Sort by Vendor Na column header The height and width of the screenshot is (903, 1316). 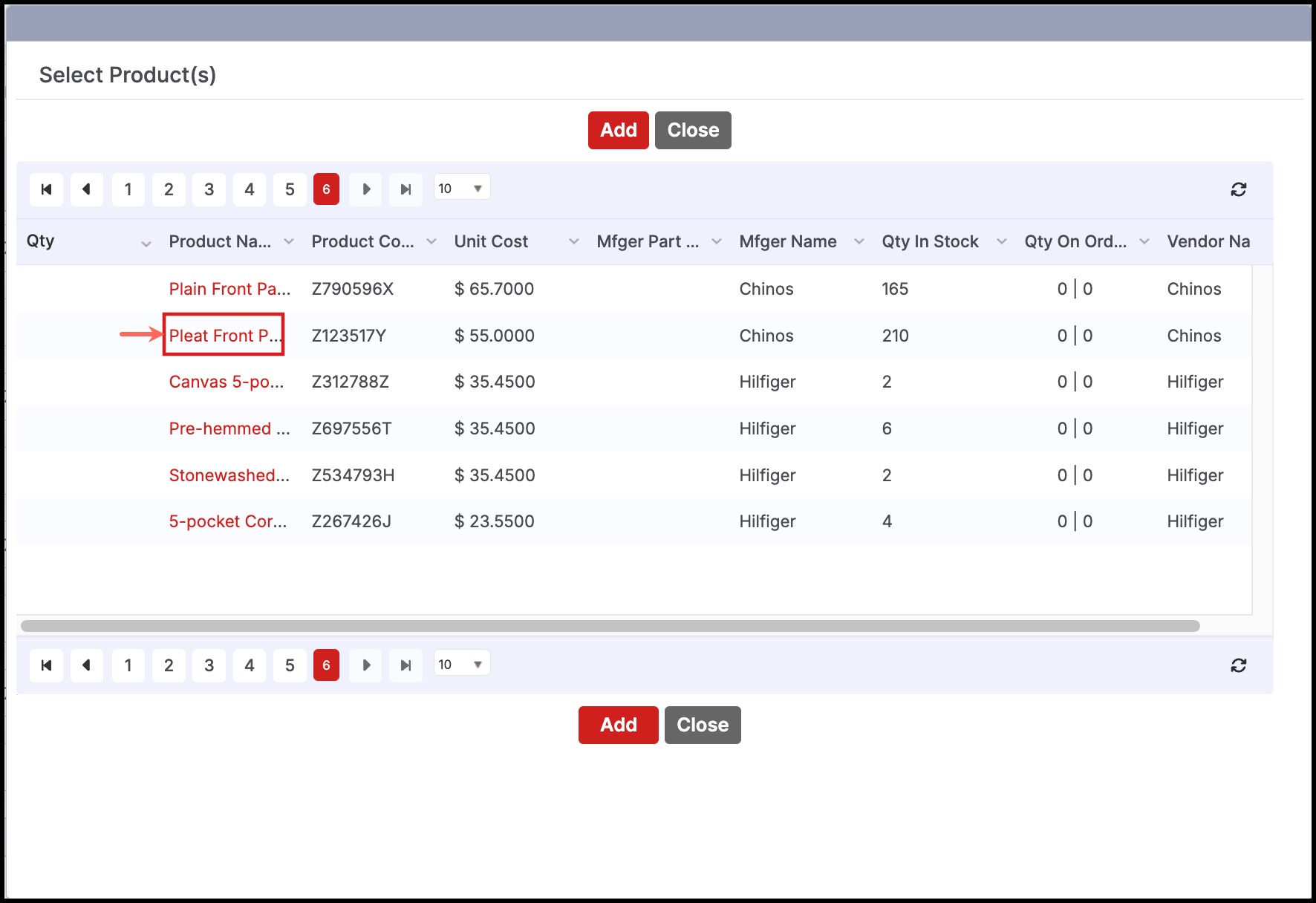pos(1208,241)
